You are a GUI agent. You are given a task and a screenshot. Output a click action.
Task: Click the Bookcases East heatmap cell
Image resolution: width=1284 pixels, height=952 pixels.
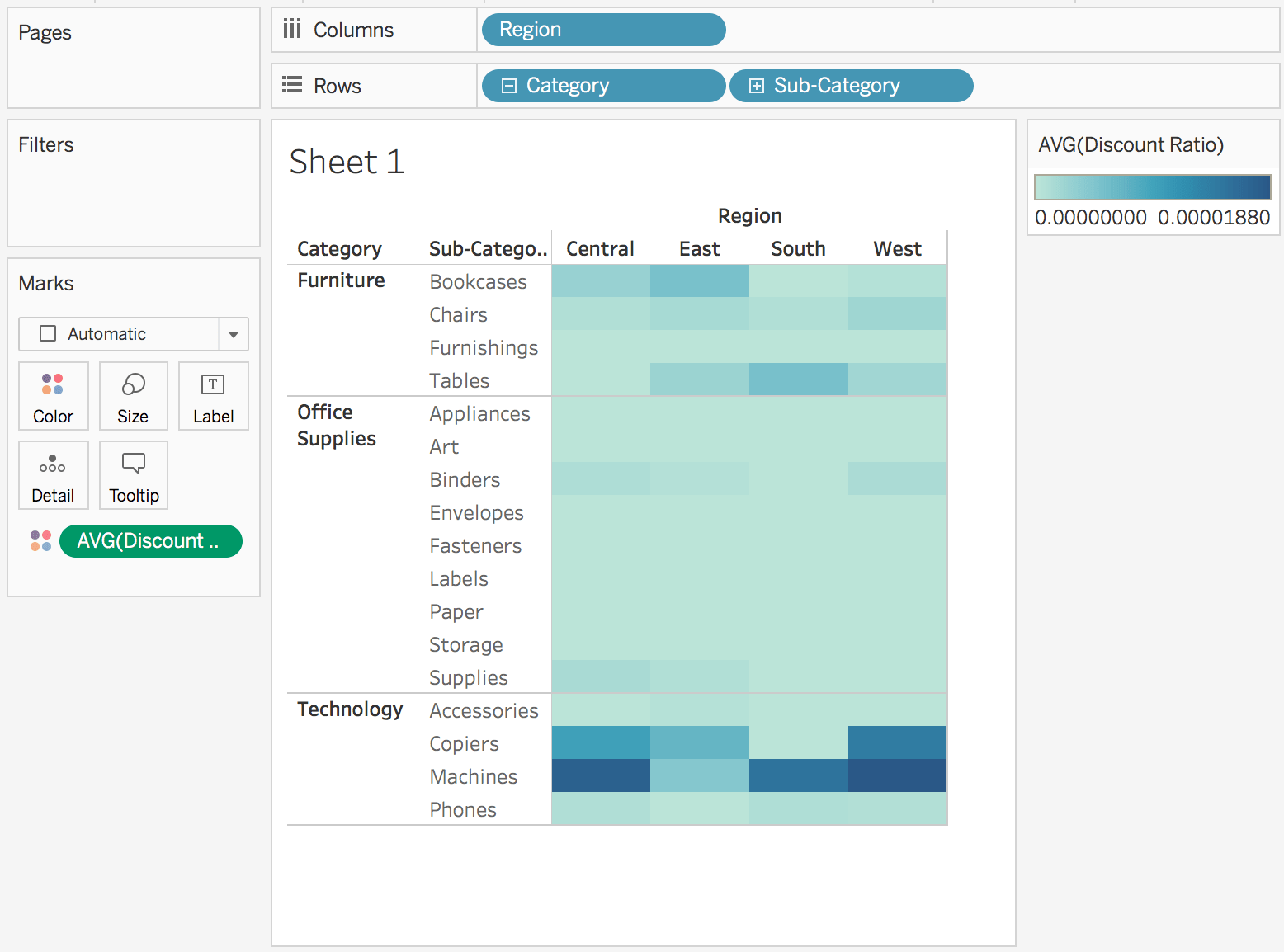tap(700, 280)
